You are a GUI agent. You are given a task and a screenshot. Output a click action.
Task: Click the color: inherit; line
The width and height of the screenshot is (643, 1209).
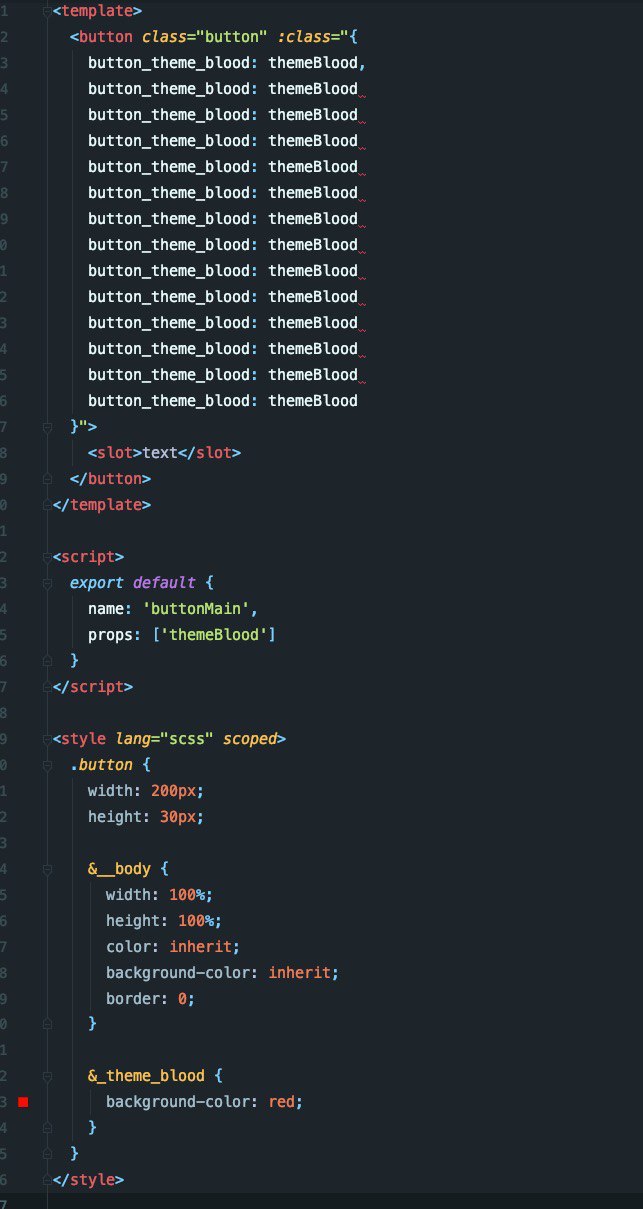coord(173,947)
